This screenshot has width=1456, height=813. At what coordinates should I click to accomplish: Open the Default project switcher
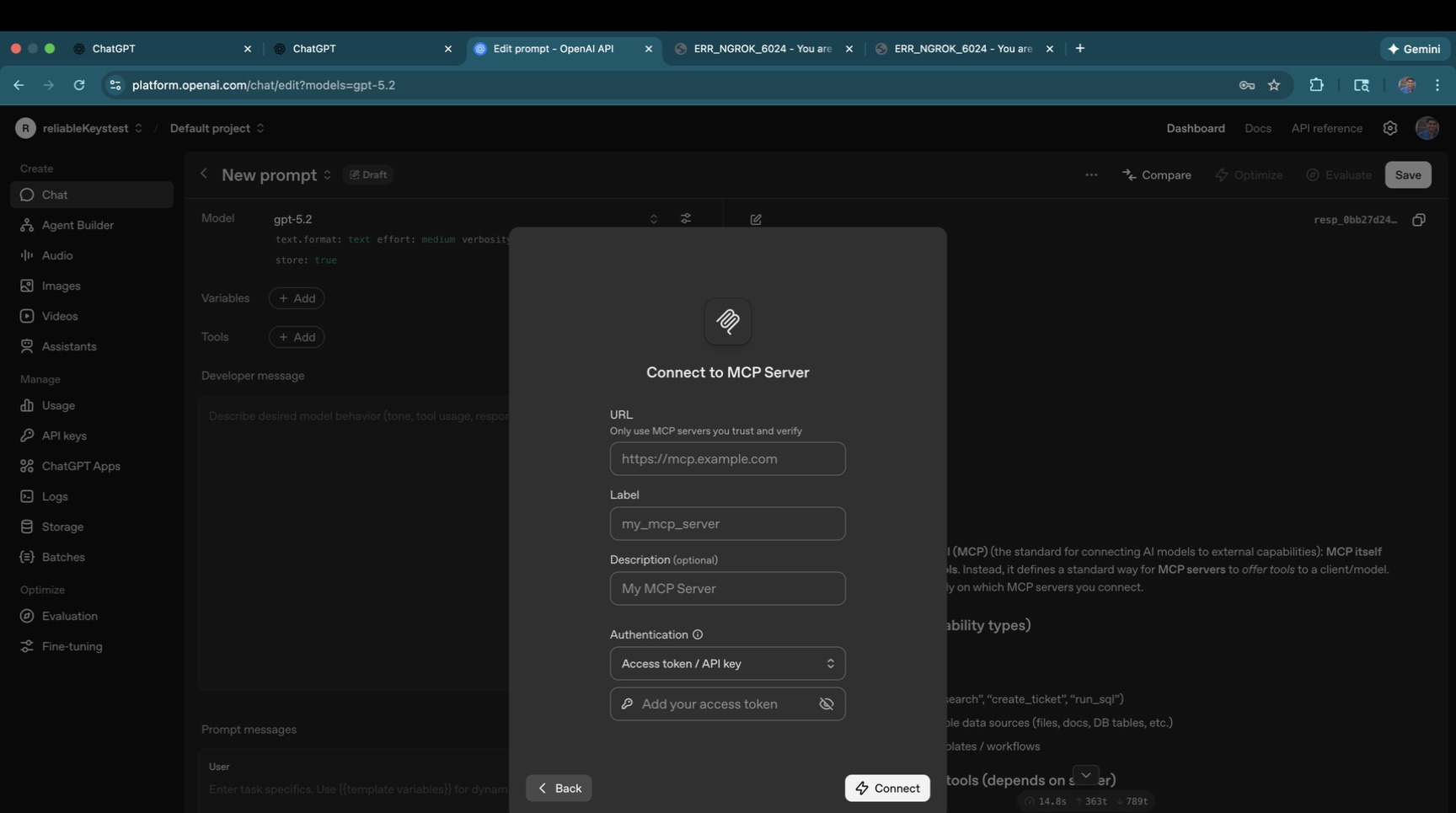click(217, 128)
